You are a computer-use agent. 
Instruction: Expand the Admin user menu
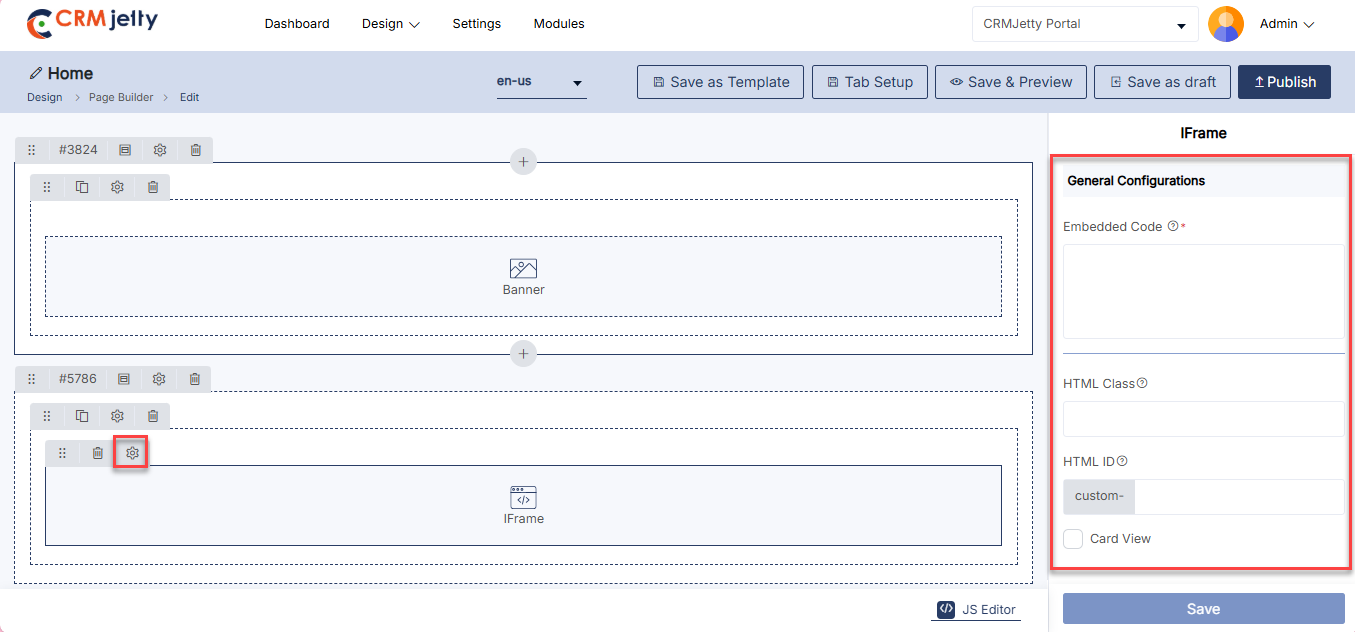click(1286, 24)
